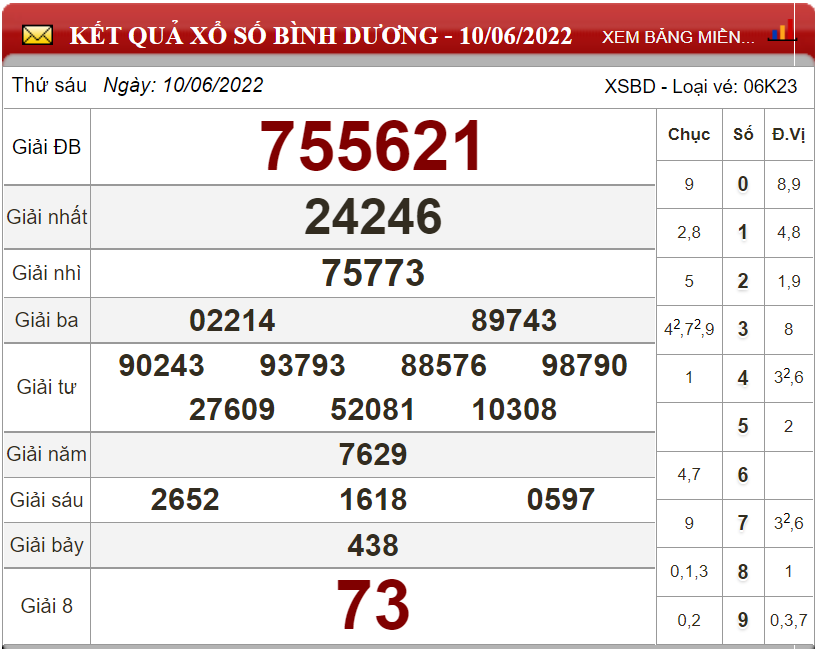Click the 0,1,3 tens cell
This screenshot has height=649, width=819.
pos(689,572)
